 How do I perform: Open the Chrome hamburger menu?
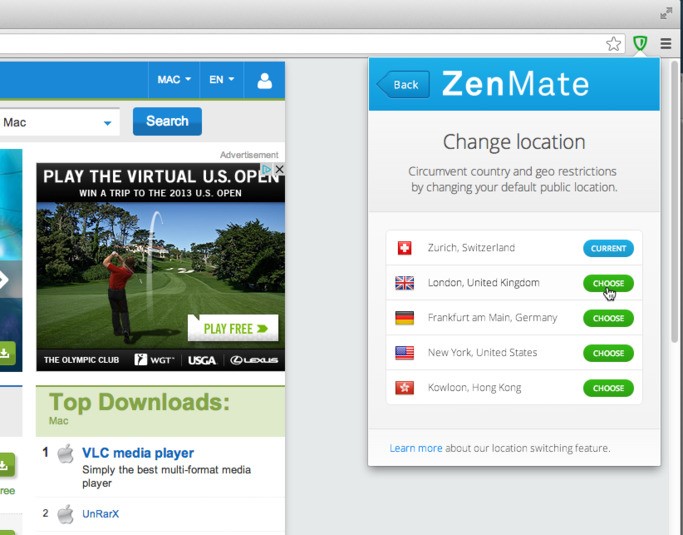(666, 43)
